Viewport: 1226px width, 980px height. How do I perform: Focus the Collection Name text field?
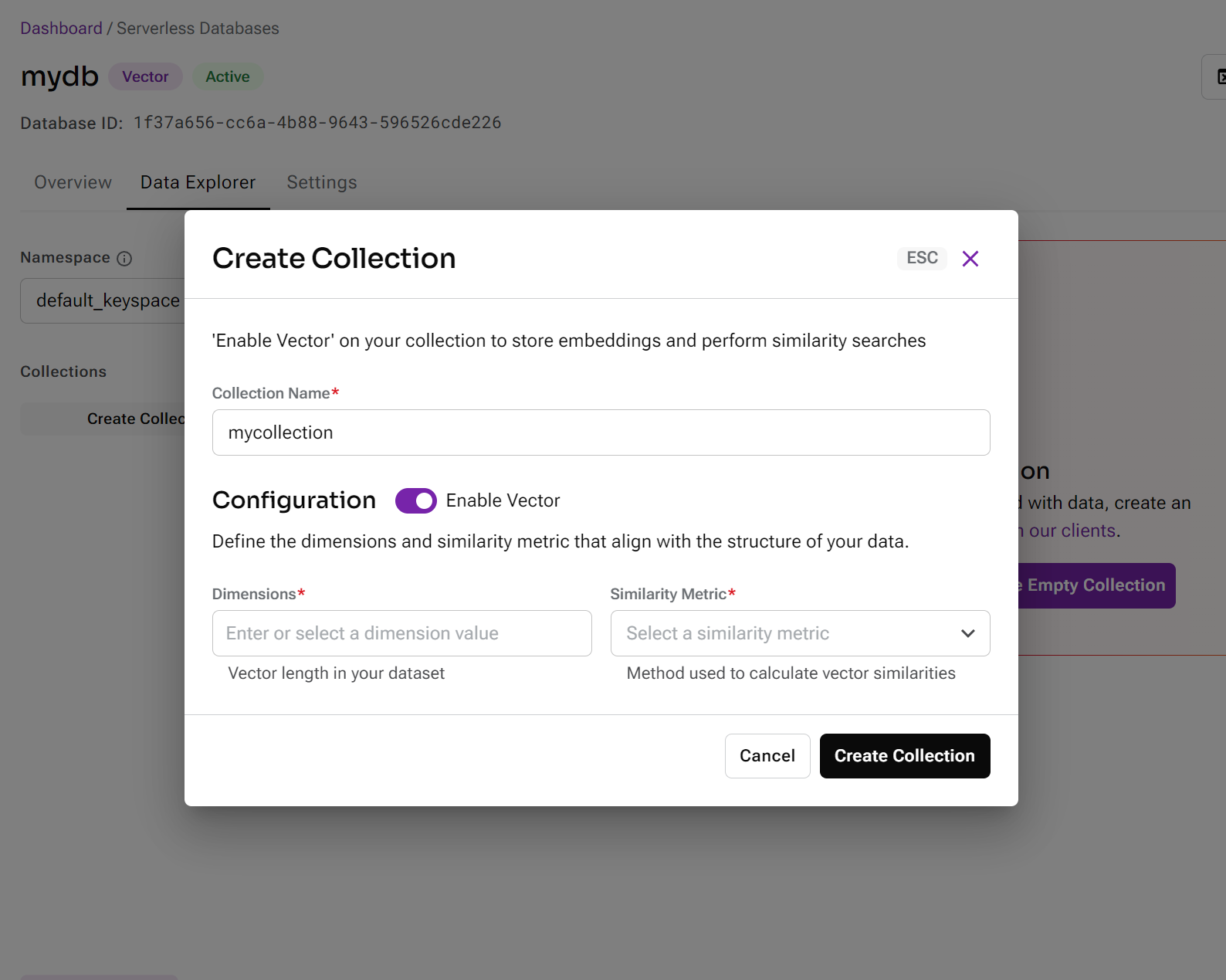click(x=601, y=432)
